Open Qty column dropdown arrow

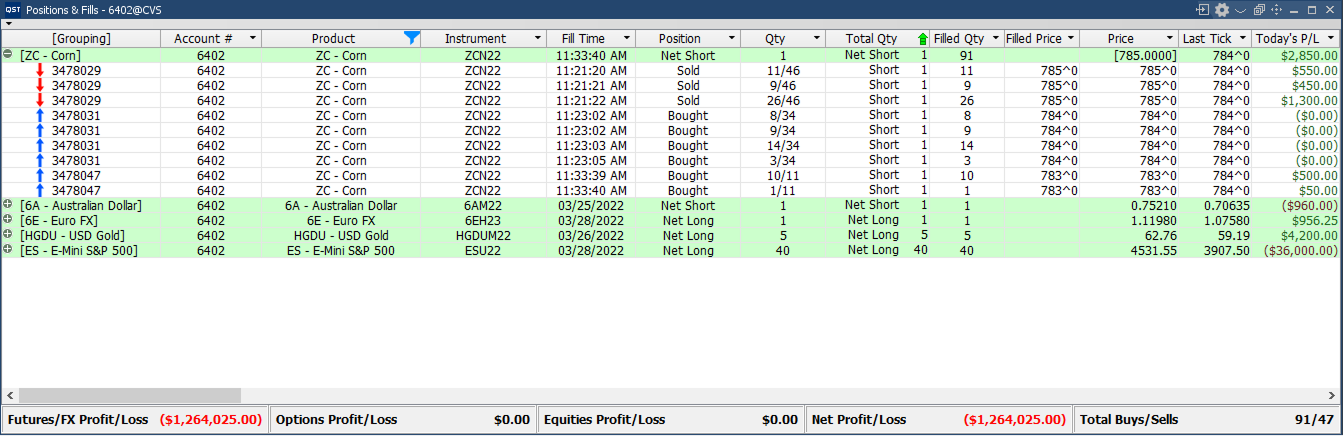point(816,39)
